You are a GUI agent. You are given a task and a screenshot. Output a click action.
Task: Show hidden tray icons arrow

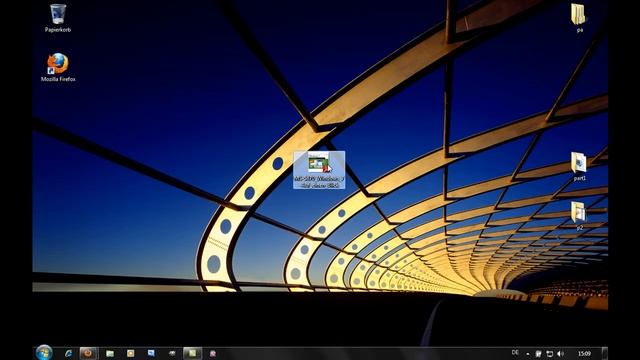click(x=528, y=354)
